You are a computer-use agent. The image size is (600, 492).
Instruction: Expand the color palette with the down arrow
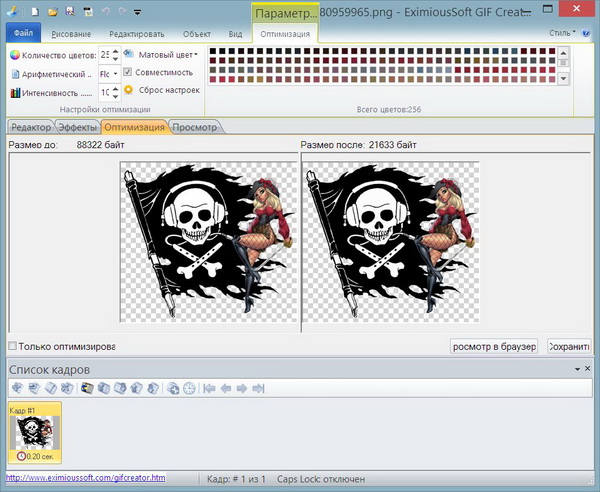point(563,78)
